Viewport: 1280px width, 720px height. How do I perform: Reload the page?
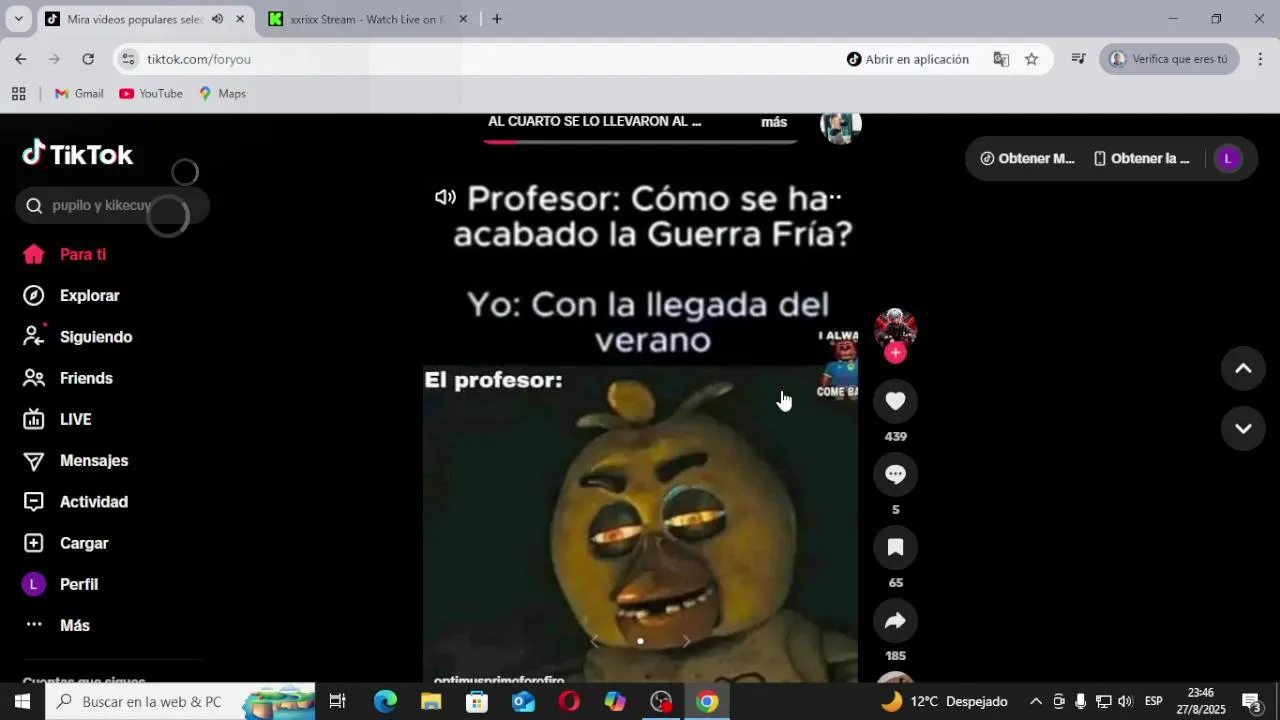[x=88, y=59]
